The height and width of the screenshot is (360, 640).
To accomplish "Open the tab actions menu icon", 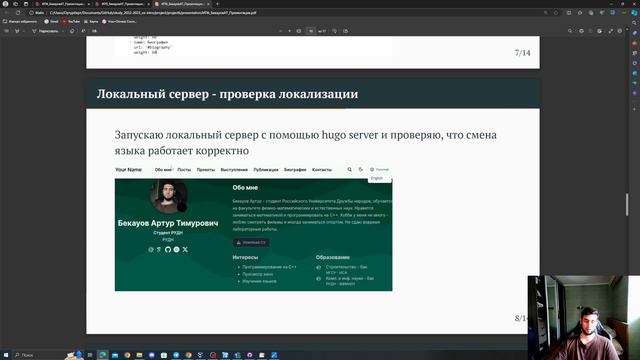I will point(26,4).
